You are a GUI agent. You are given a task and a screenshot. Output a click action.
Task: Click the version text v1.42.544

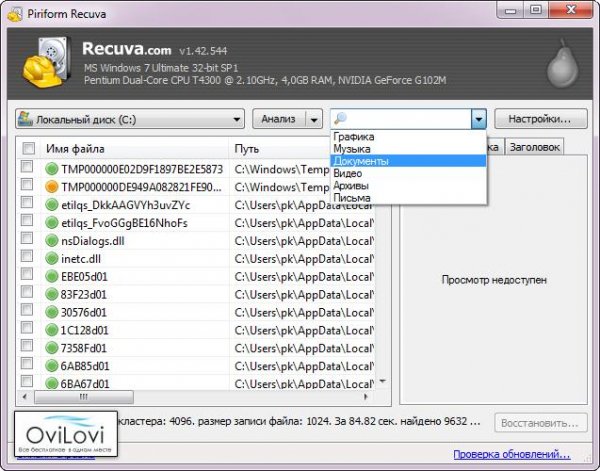(203, 51)
